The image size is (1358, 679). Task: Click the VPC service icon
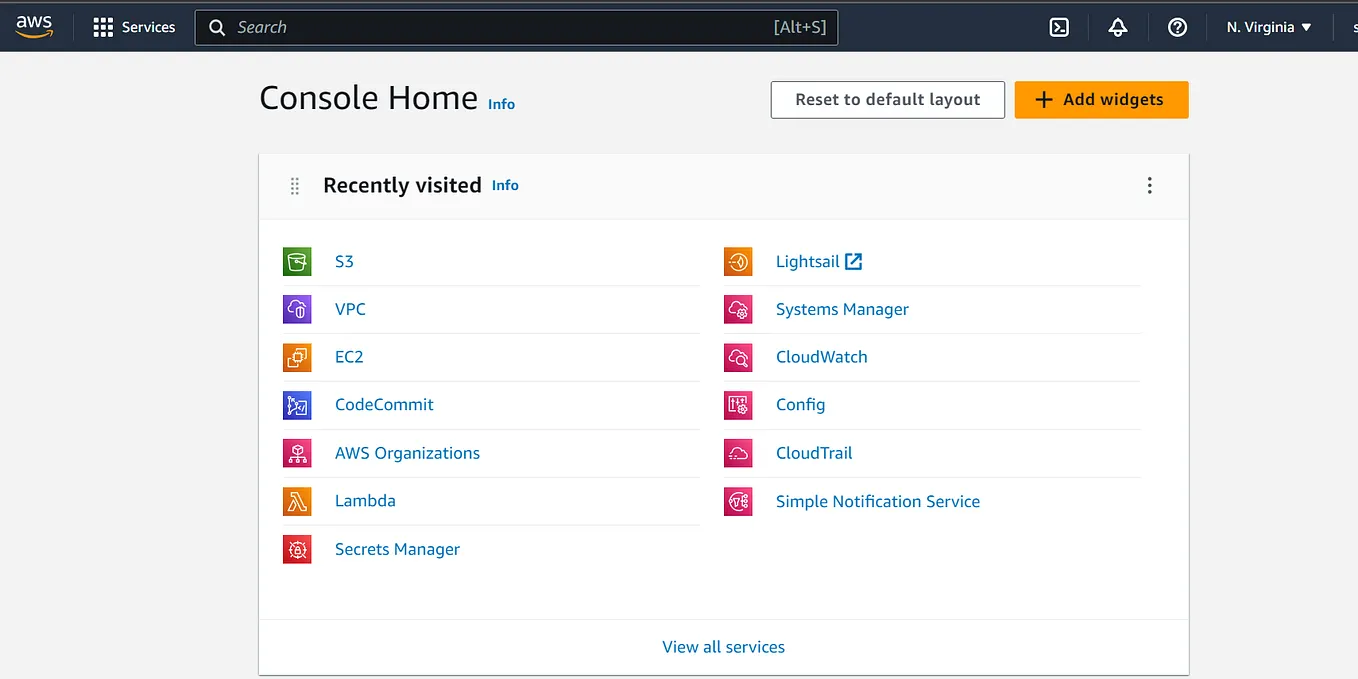click(297, 309)
